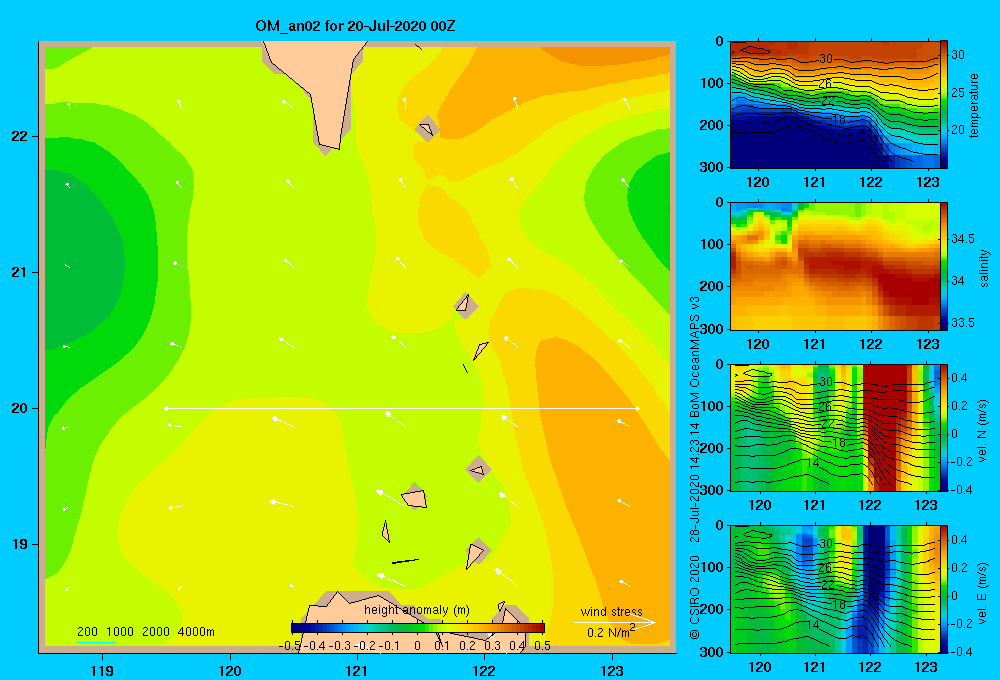Viewport: 1000px width, 680px height.
Task: Click the '30' contour label in temperature panel
Action: click(x=825, y=59)
